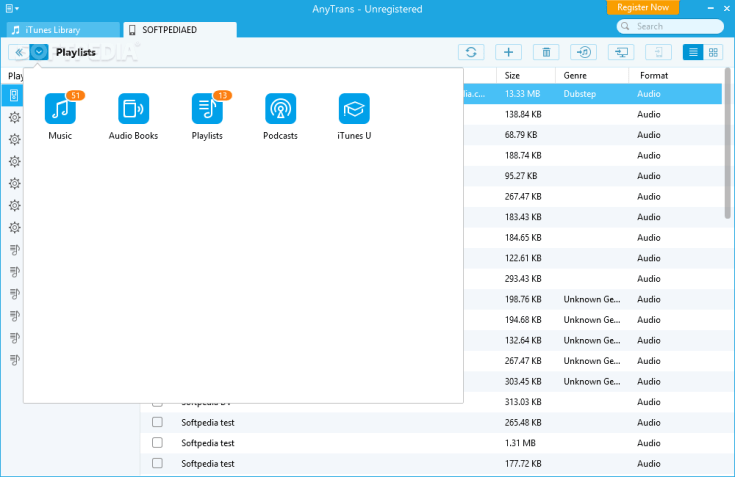This screenshot has height=477, width=735.
Task: Click the 95.27 KB size cell
Action: 521,176
